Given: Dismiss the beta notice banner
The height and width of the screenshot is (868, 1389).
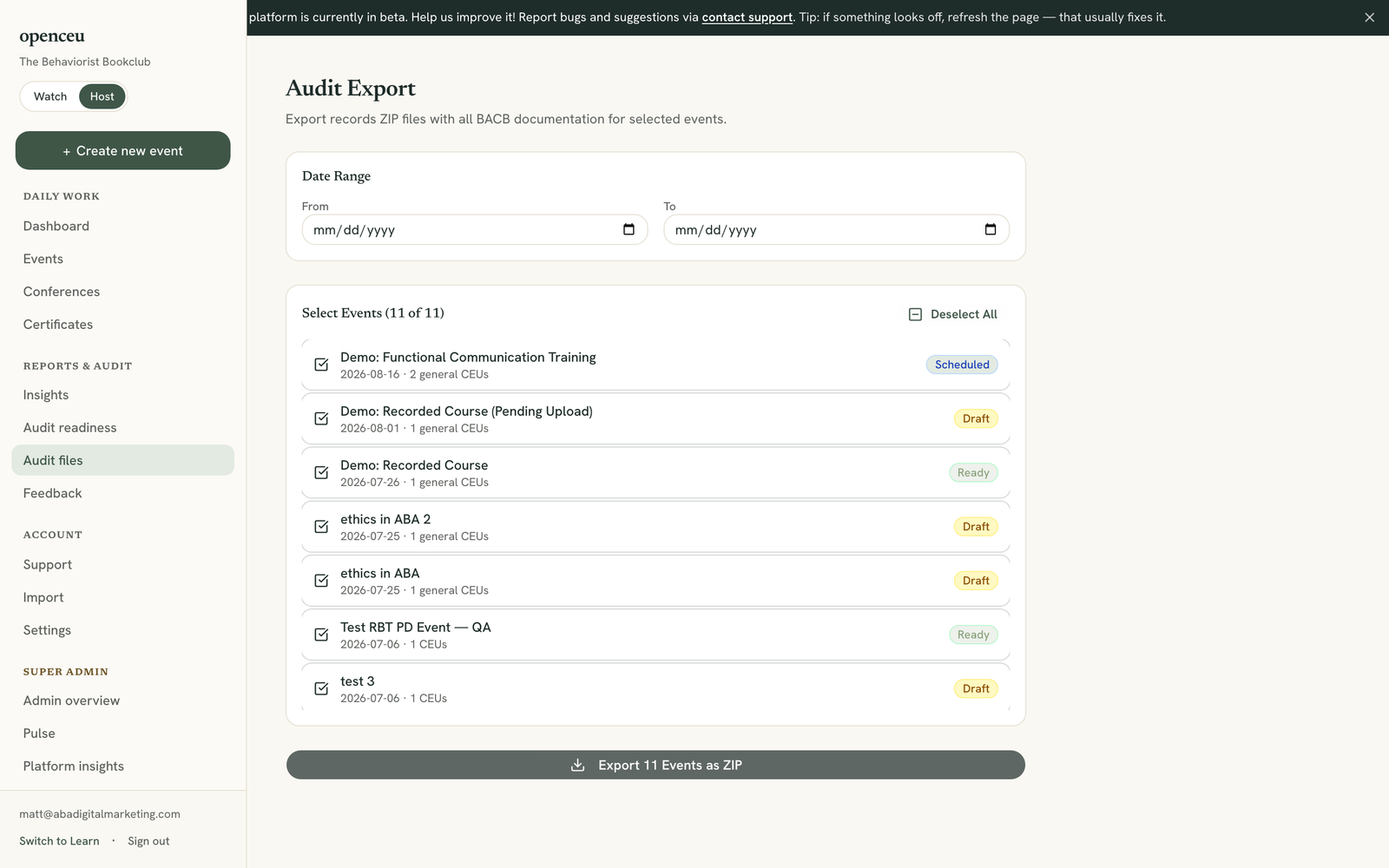Looking at the screenshot, I should [1369, 17].
